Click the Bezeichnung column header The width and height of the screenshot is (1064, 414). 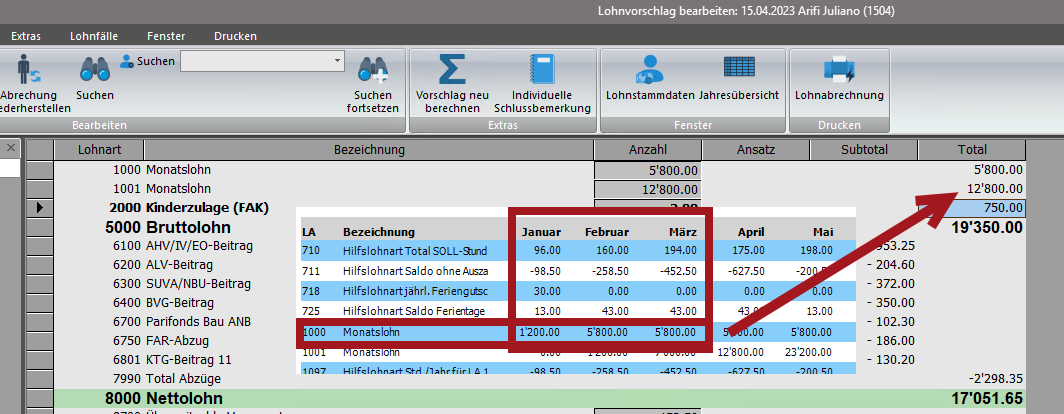pyautogui.click(x=369, y=150)
